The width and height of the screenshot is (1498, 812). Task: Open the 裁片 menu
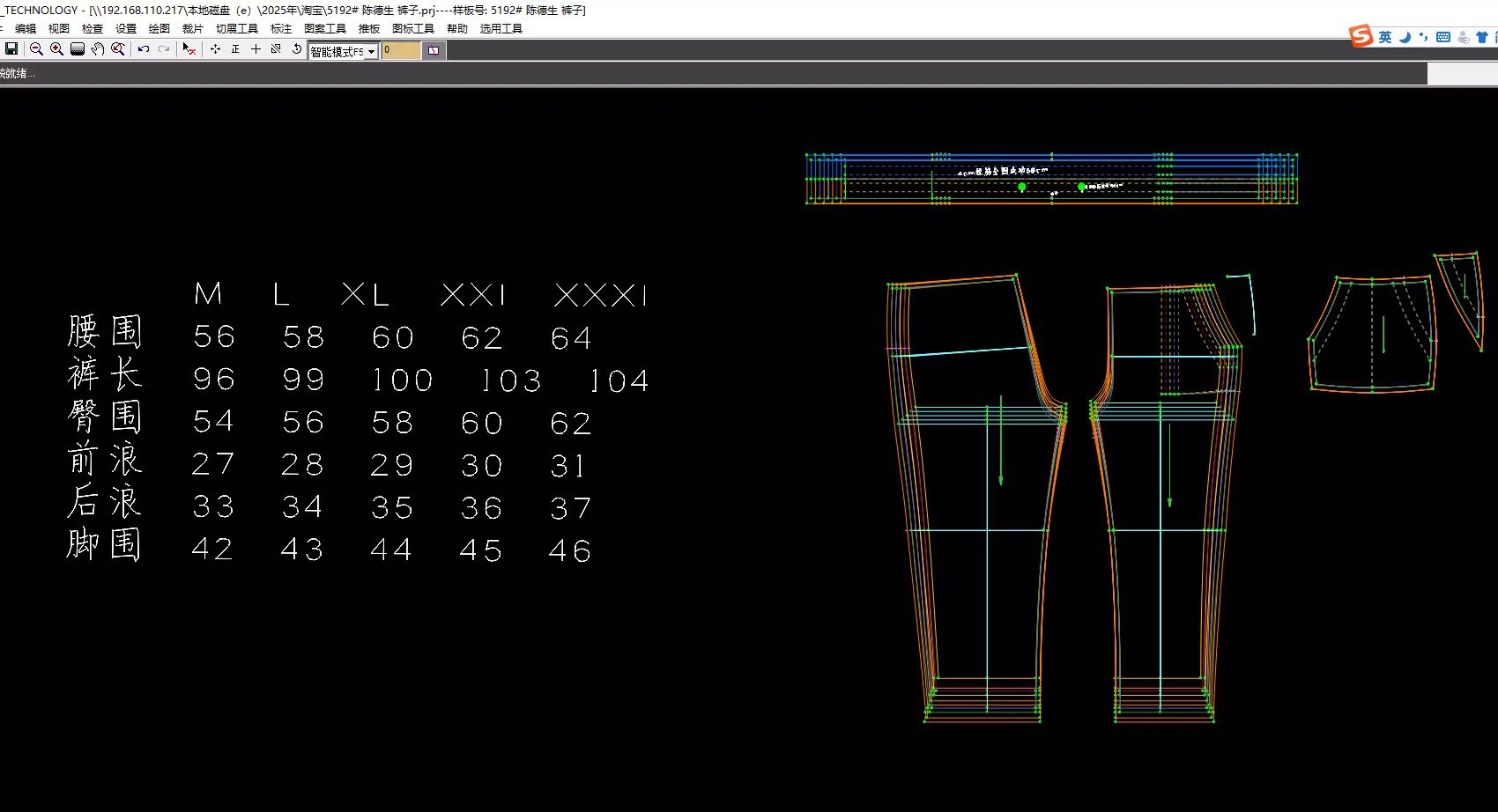coord(192,28)
